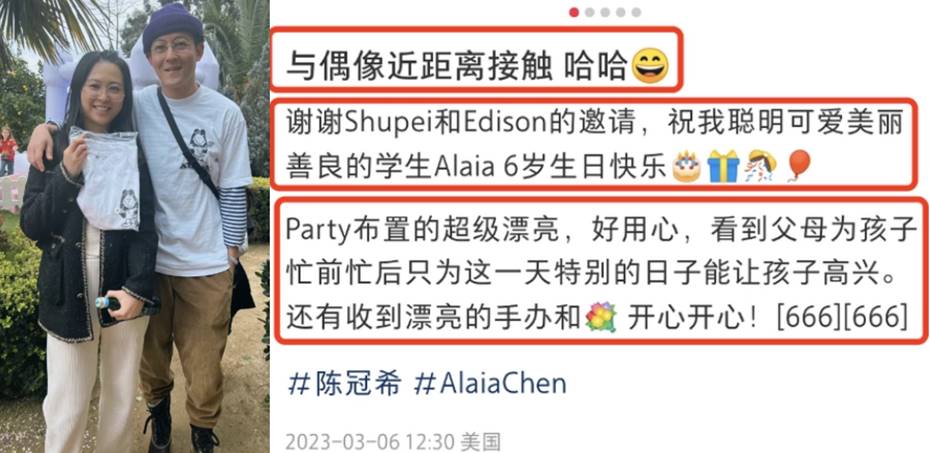Viewport: 930px width, 453px height.
Task: Click the birthday cake emoji
Action: pyautogui.click(x=686, y=167)
